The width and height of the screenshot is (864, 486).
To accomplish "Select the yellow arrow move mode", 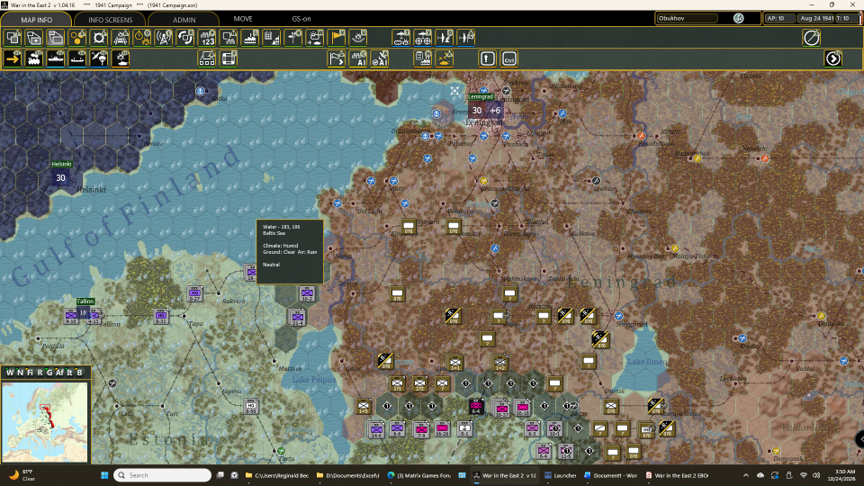I will tap(13, 58).
